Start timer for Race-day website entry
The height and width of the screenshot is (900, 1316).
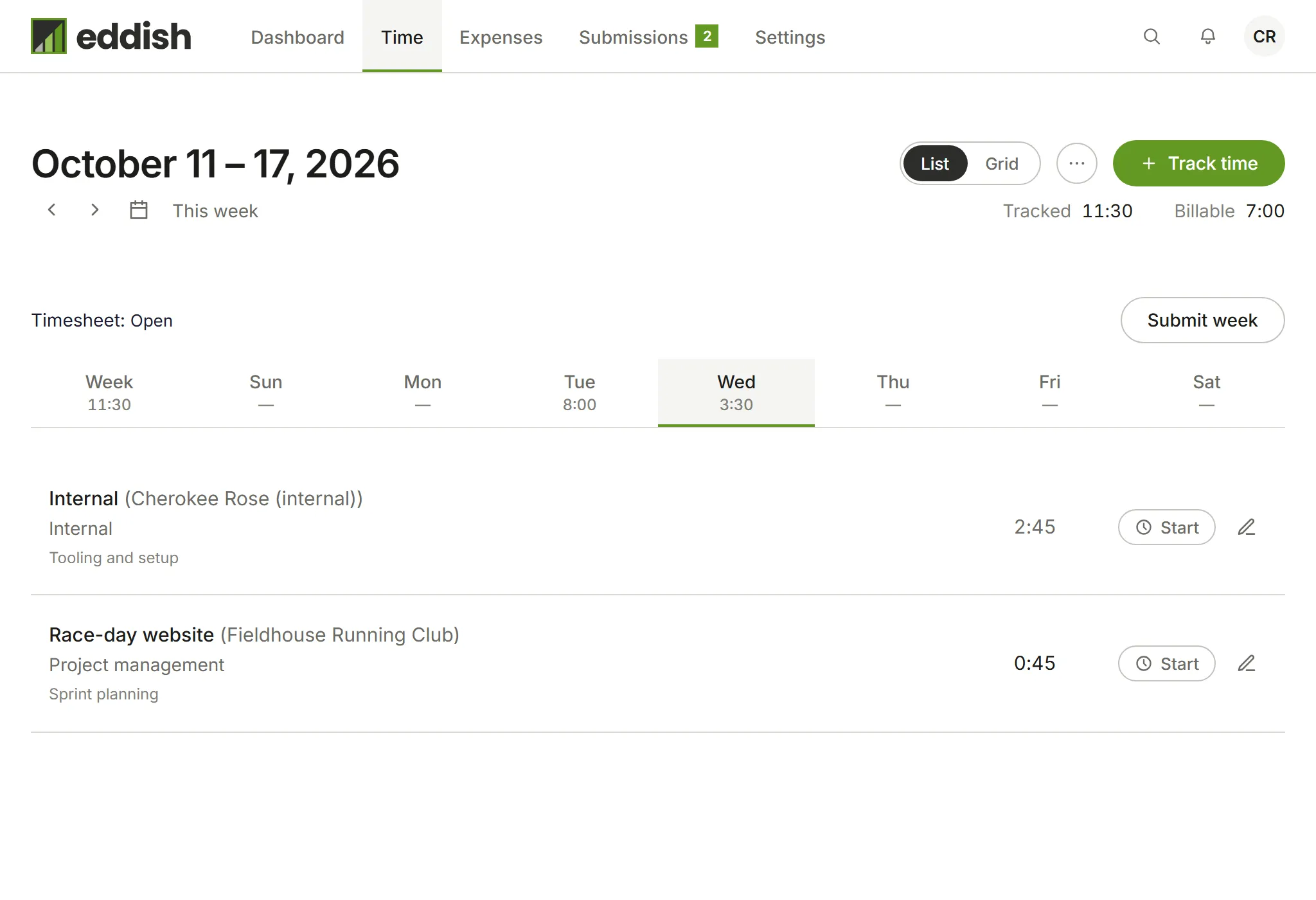coord(1167,663)
